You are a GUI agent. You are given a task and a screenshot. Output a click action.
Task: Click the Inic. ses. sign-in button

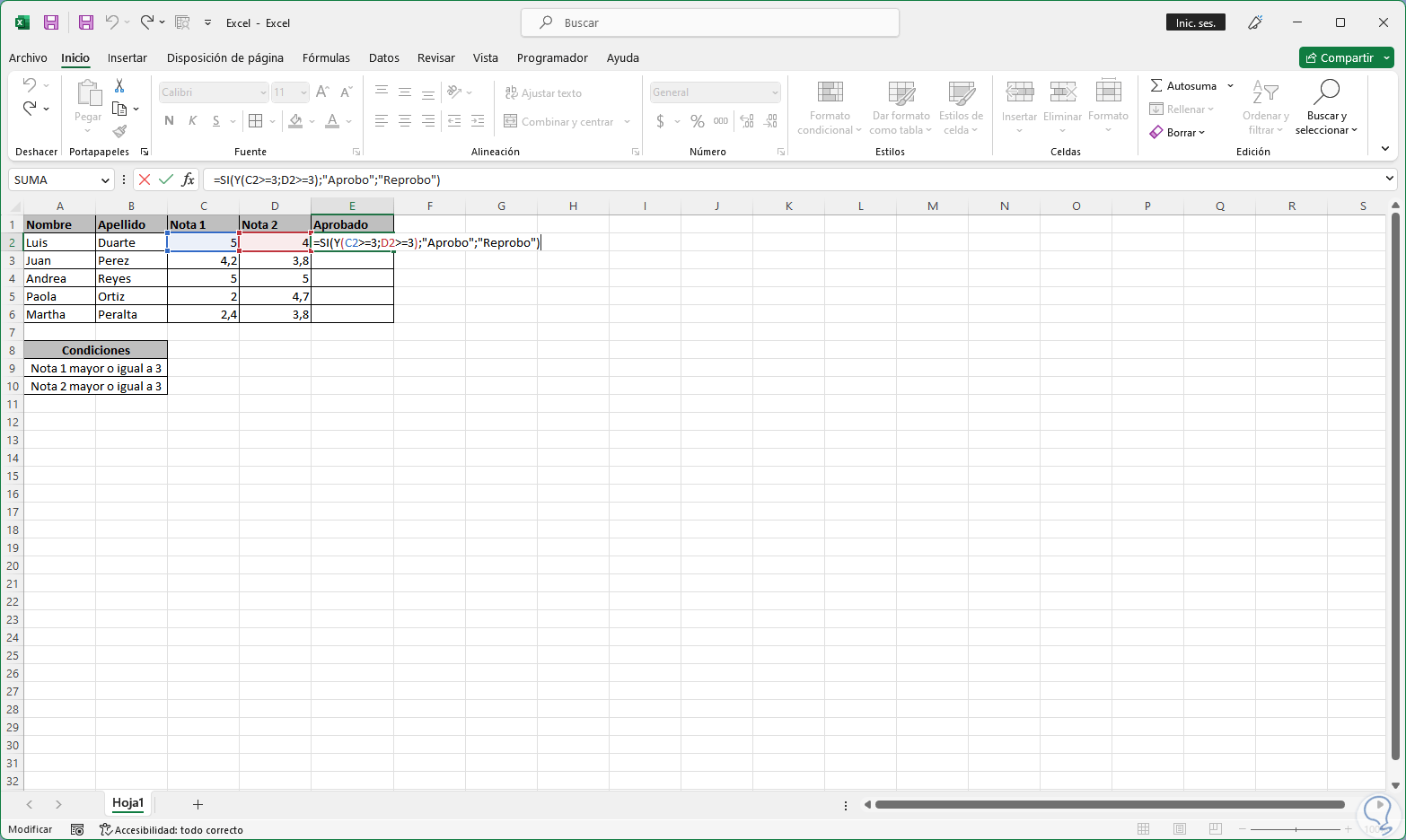pyautogui.click(x=1195, y=22)
